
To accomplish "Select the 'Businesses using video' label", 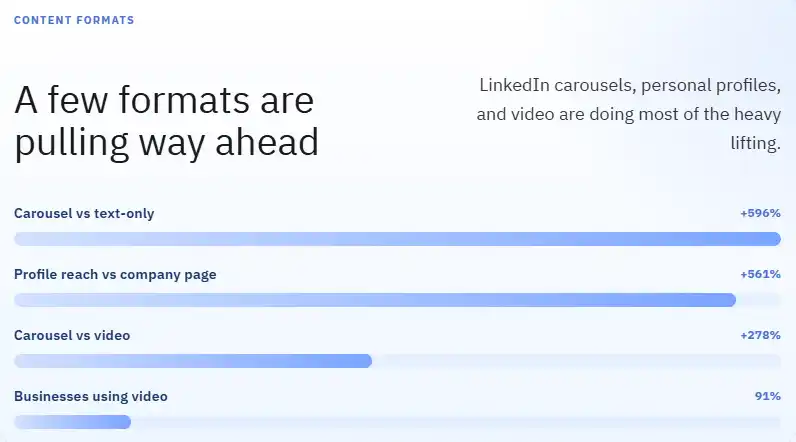I will [x=91, y=396].
